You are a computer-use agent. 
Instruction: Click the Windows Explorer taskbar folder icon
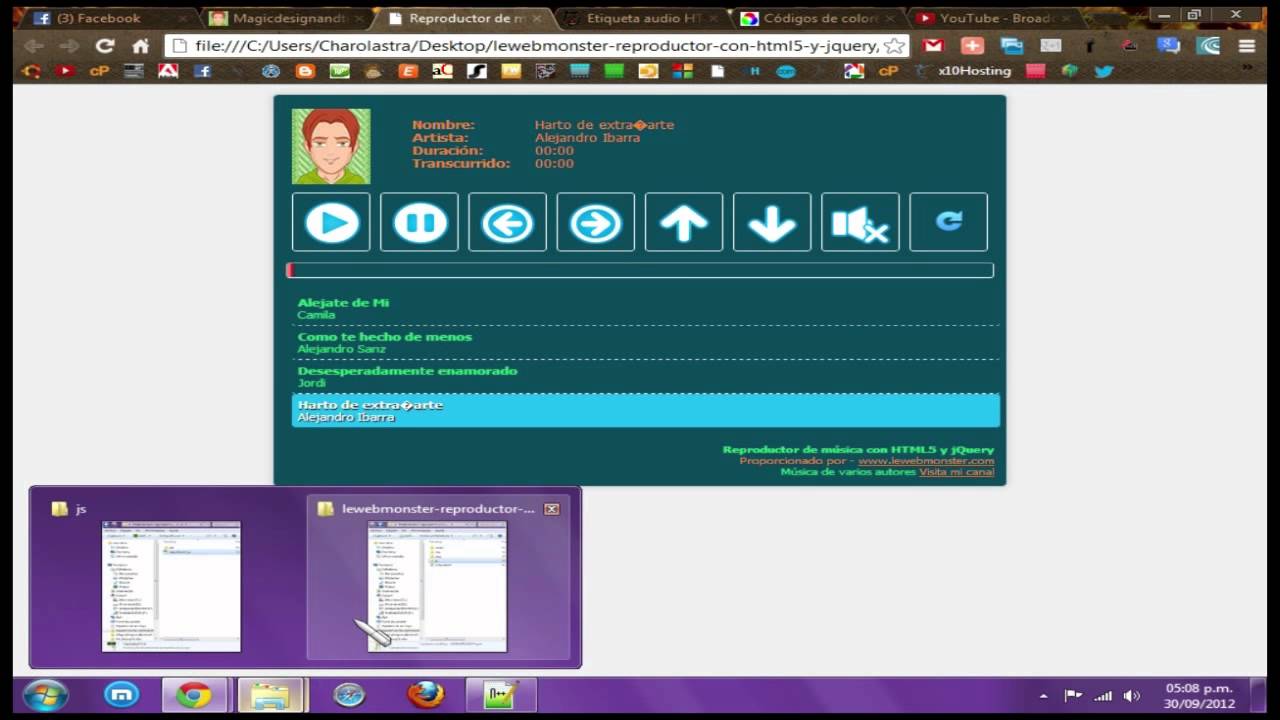tap(270, 694)
